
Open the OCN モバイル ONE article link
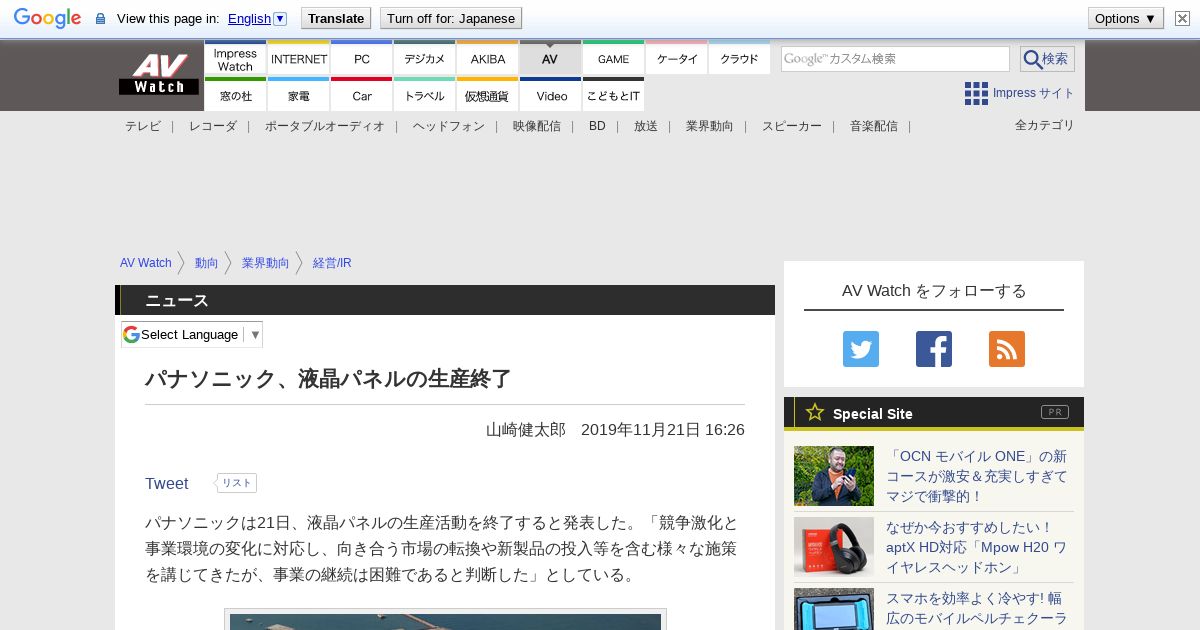pyautogui.click(x=977, y=476)
